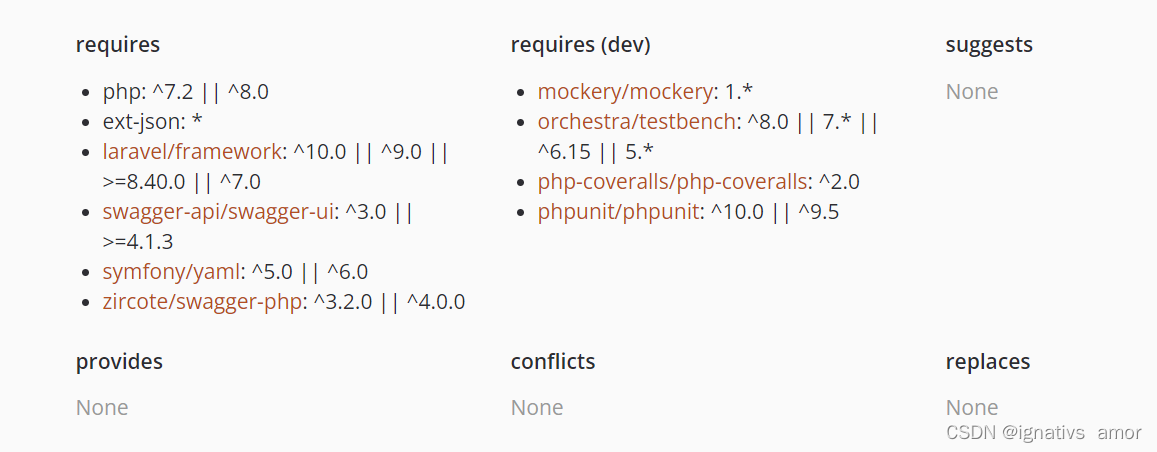The height and width of the screenshot is (452, 1157).
Task: Click the 'suggests' section heading
Action: click(989, 45)
